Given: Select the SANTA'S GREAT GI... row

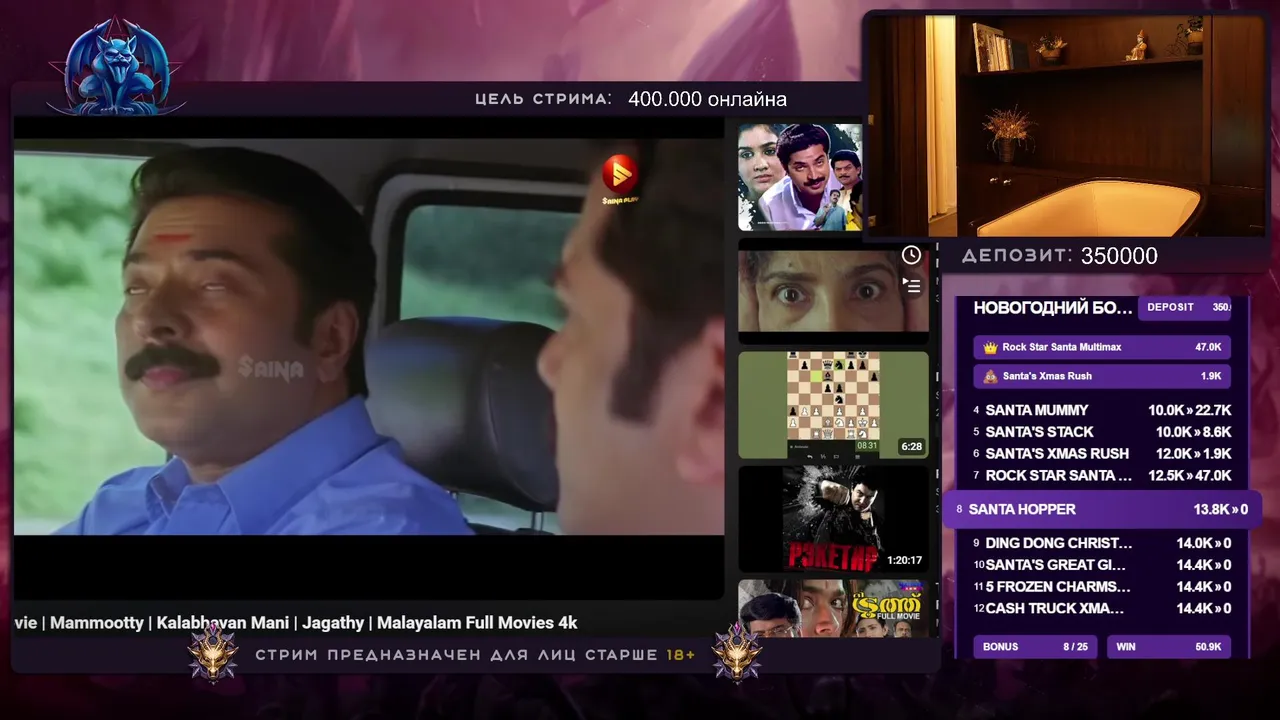Looking at the screenshot, I should tap(1102, 565).
